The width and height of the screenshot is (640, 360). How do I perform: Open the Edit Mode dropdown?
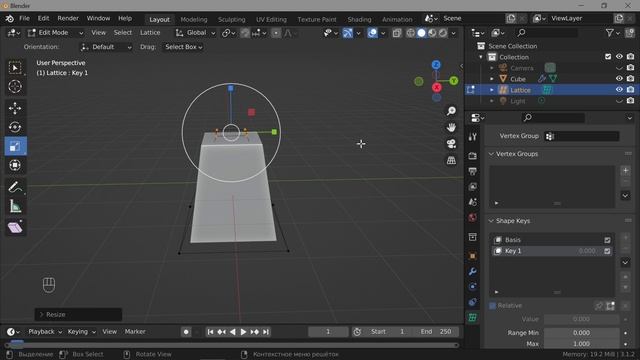click(55, 33)
